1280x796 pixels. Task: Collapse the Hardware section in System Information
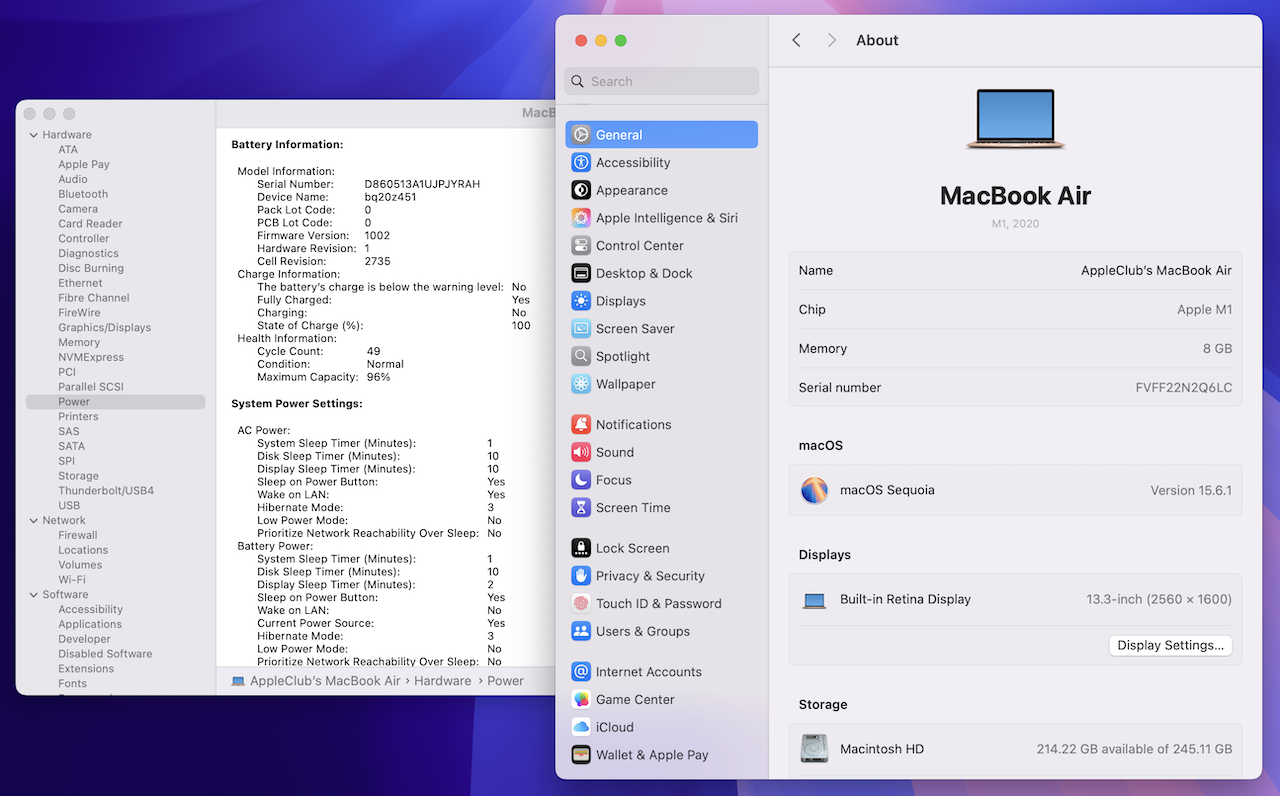tap(34, 135)
